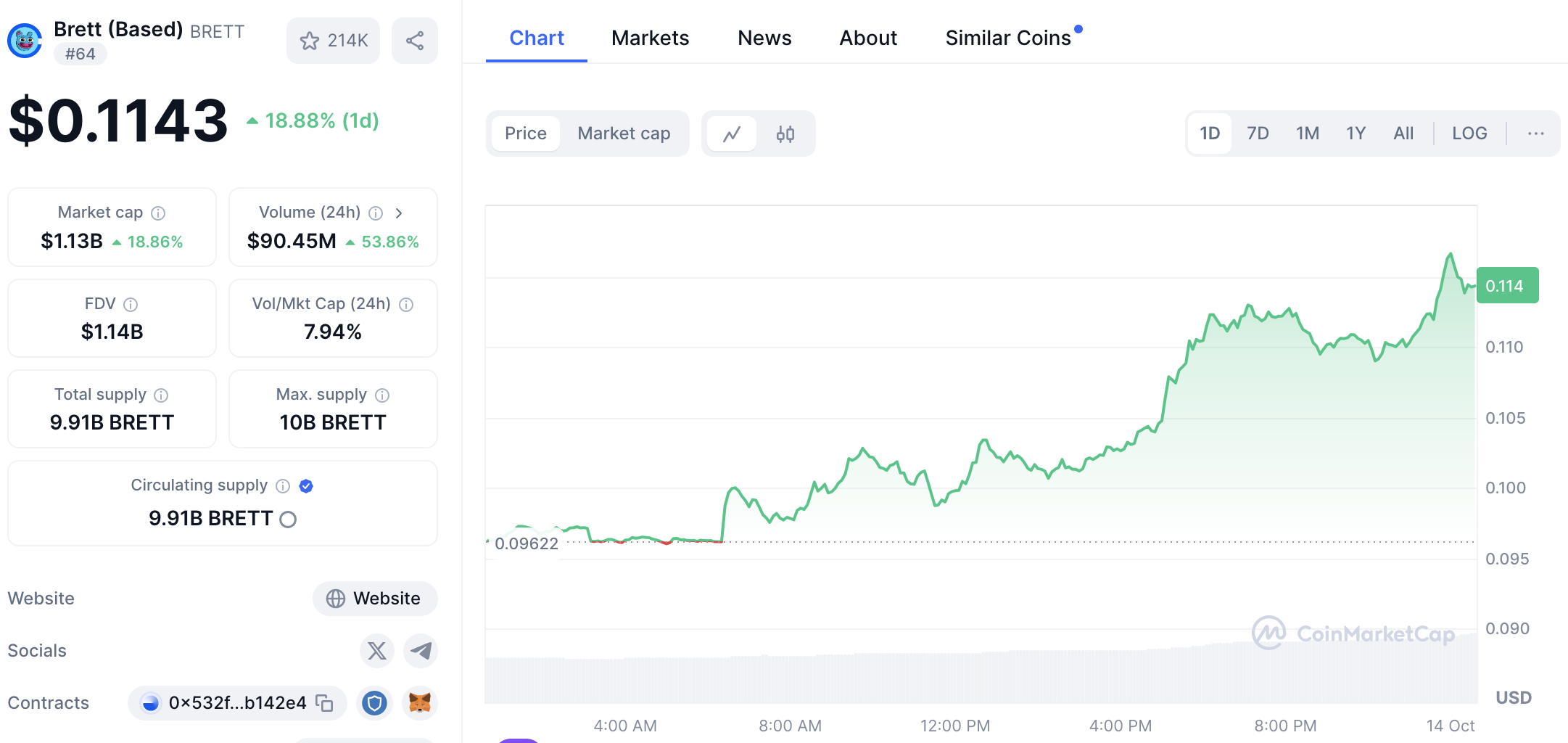Click the share icon button
Screen dimensions: 1568x743
click(415, 41)
